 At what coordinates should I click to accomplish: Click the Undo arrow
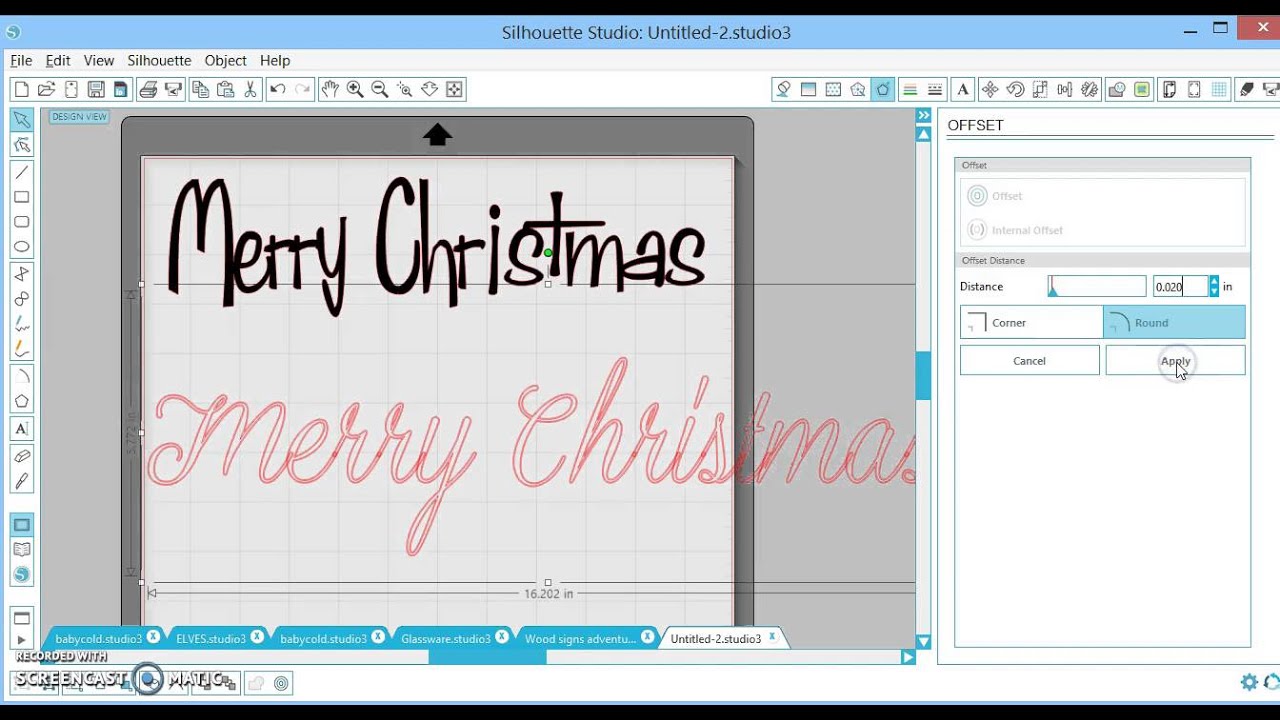pyautogui.click(x=277, y=89)
